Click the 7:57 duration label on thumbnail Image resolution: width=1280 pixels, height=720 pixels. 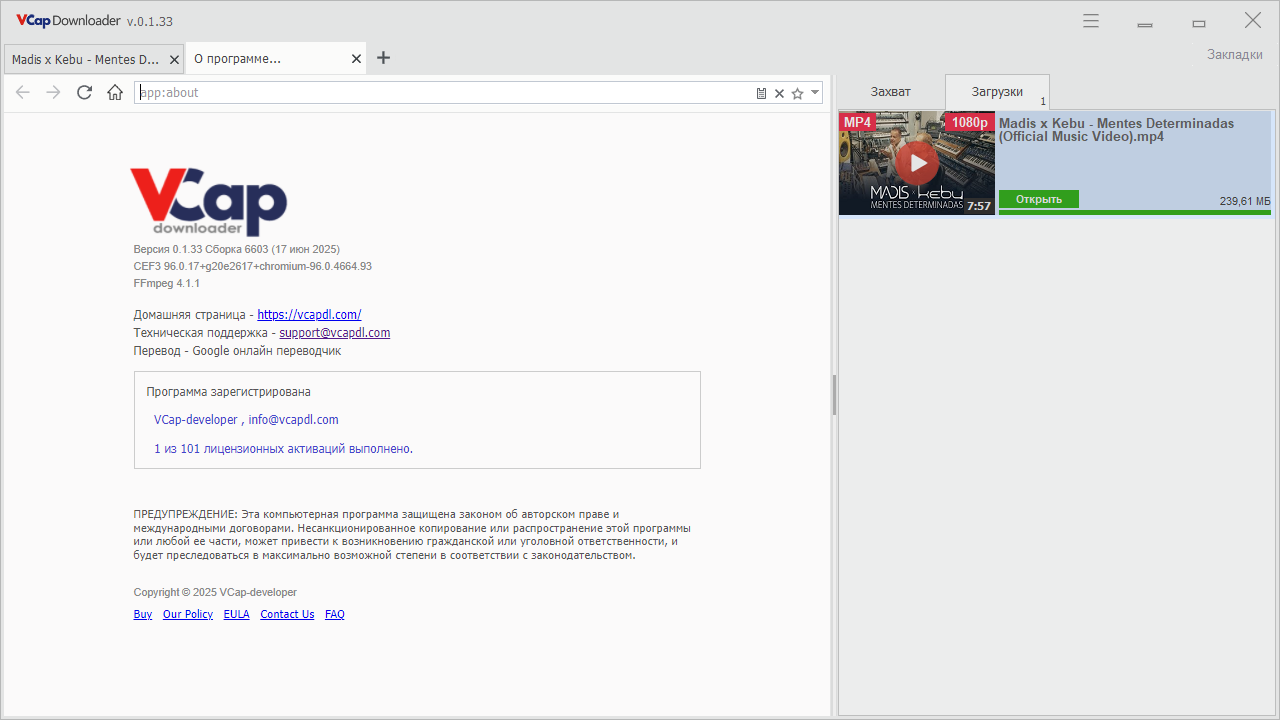979,206
